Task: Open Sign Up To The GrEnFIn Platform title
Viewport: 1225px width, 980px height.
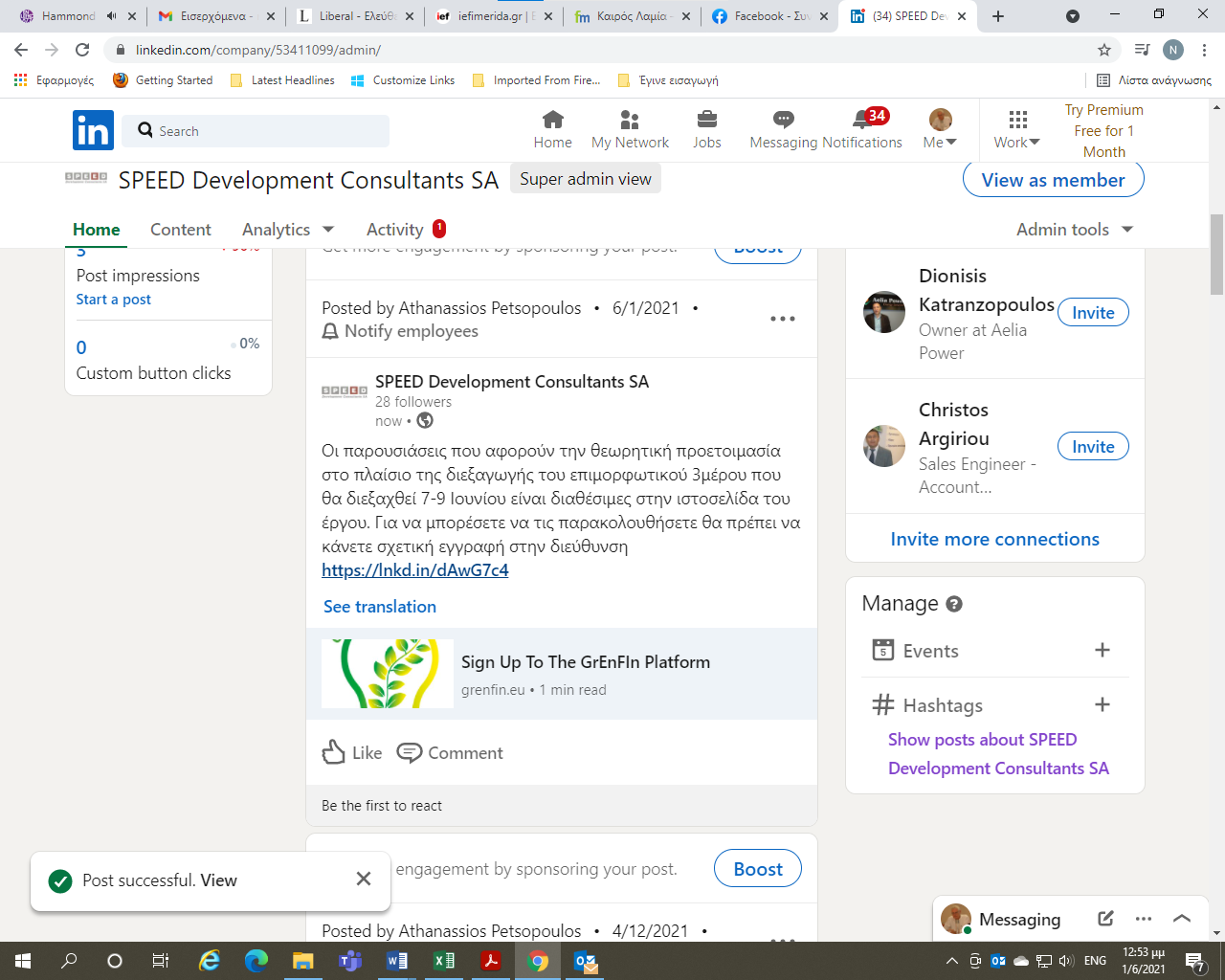Action: (x=586, y=662)
